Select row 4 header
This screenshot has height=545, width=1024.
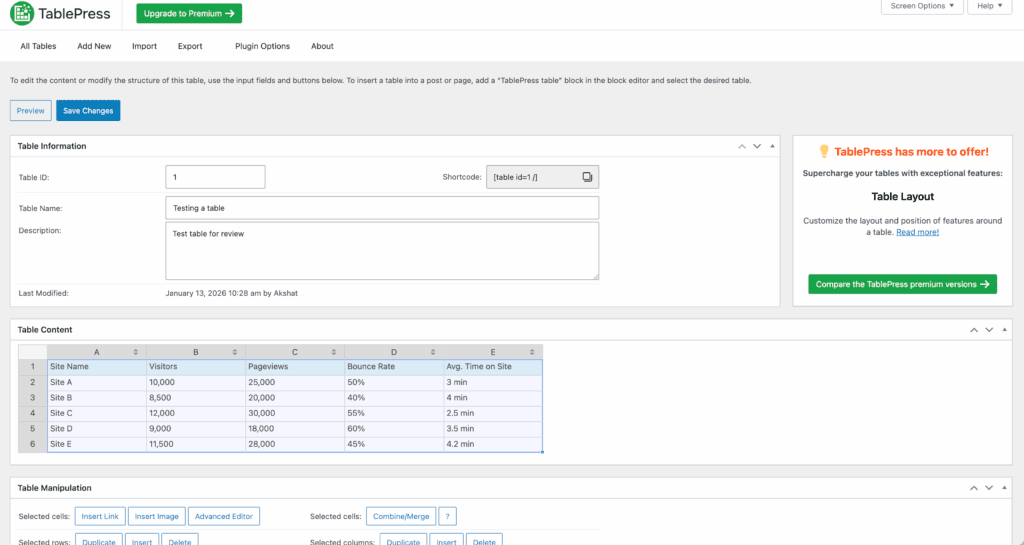point(33,413)
